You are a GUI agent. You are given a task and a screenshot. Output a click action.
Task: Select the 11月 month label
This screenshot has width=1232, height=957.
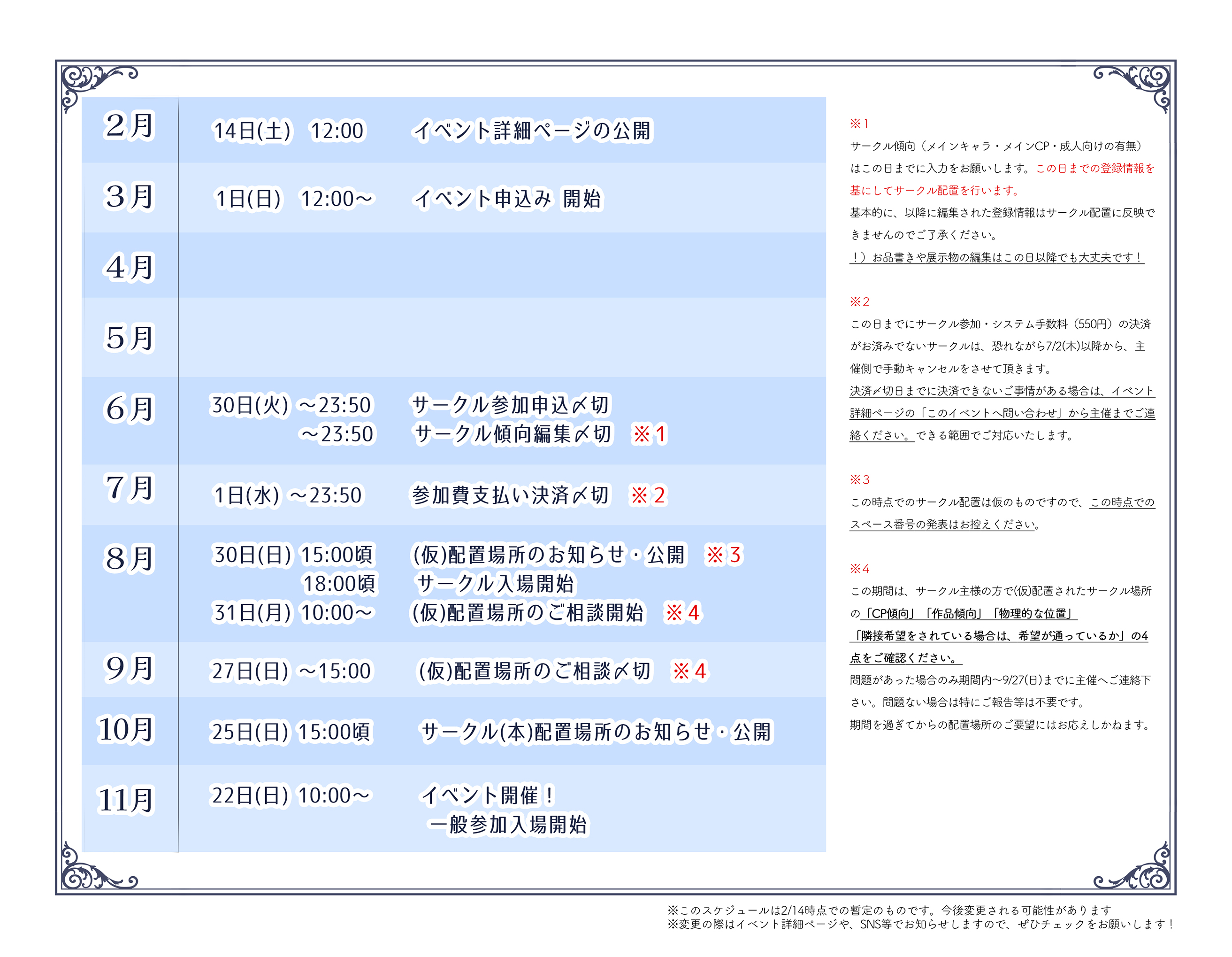tap(126, 800)
